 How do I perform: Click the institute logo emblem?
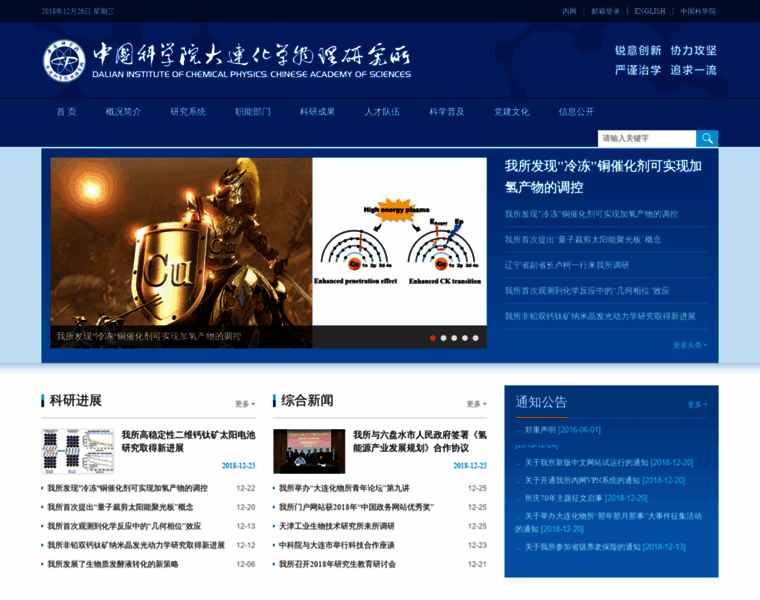click(x=64, y=61)
